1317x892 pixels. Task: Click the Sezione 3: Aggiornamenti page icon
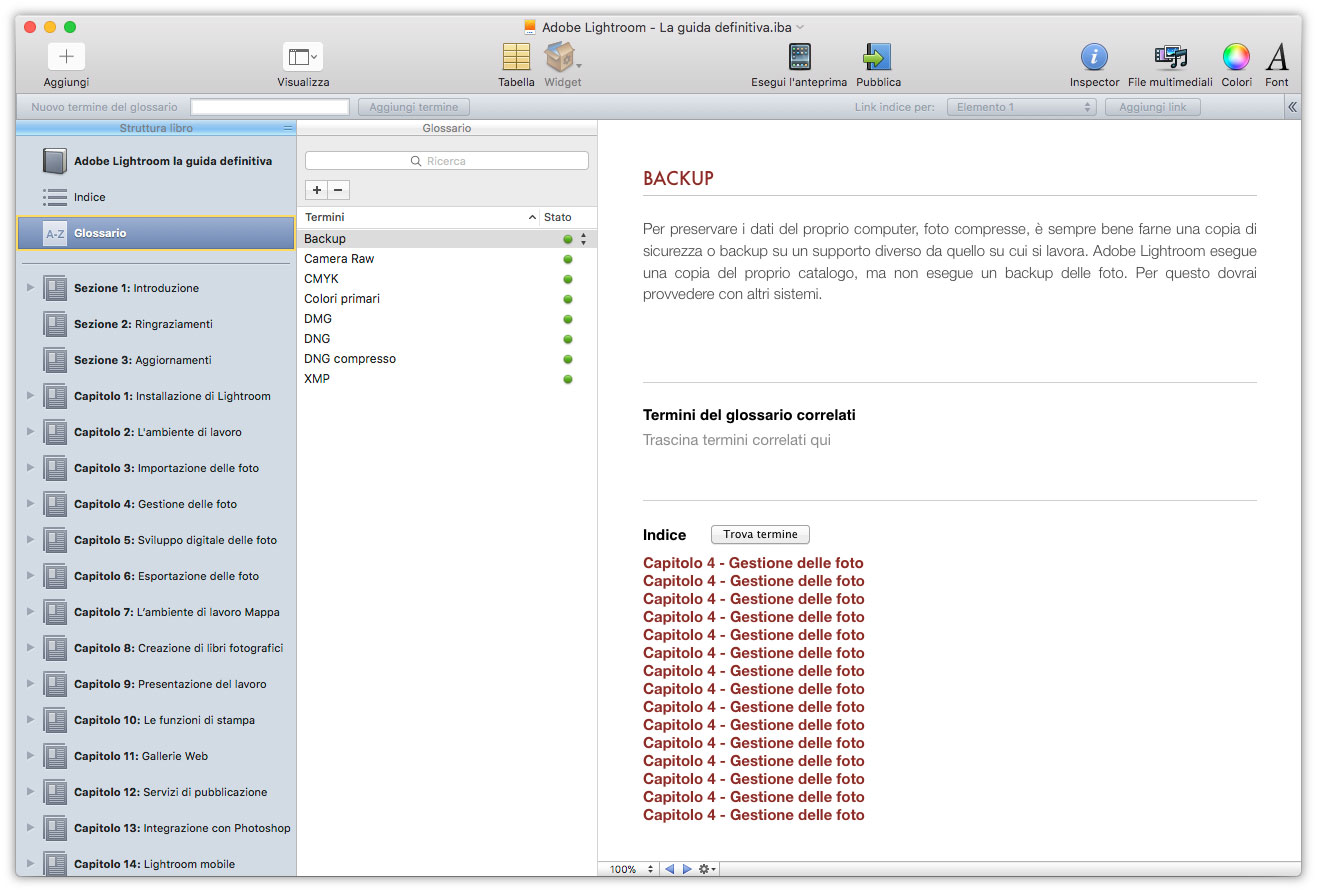pos(55,360)
